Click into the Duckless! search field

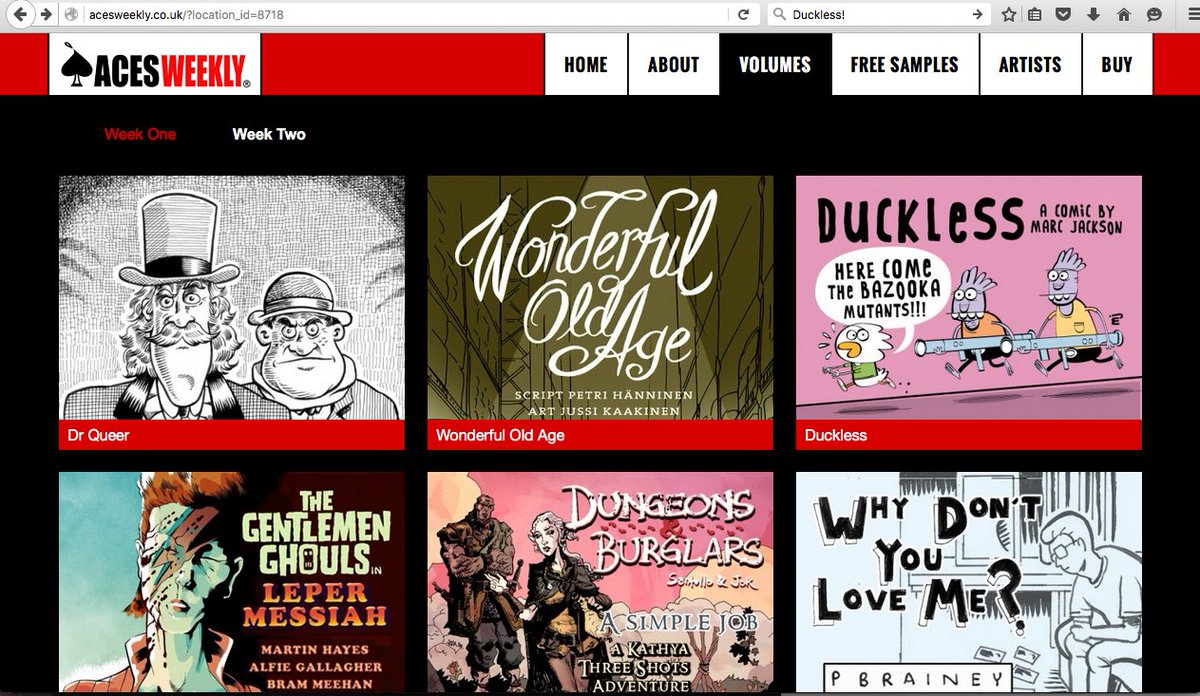point(877,15)
